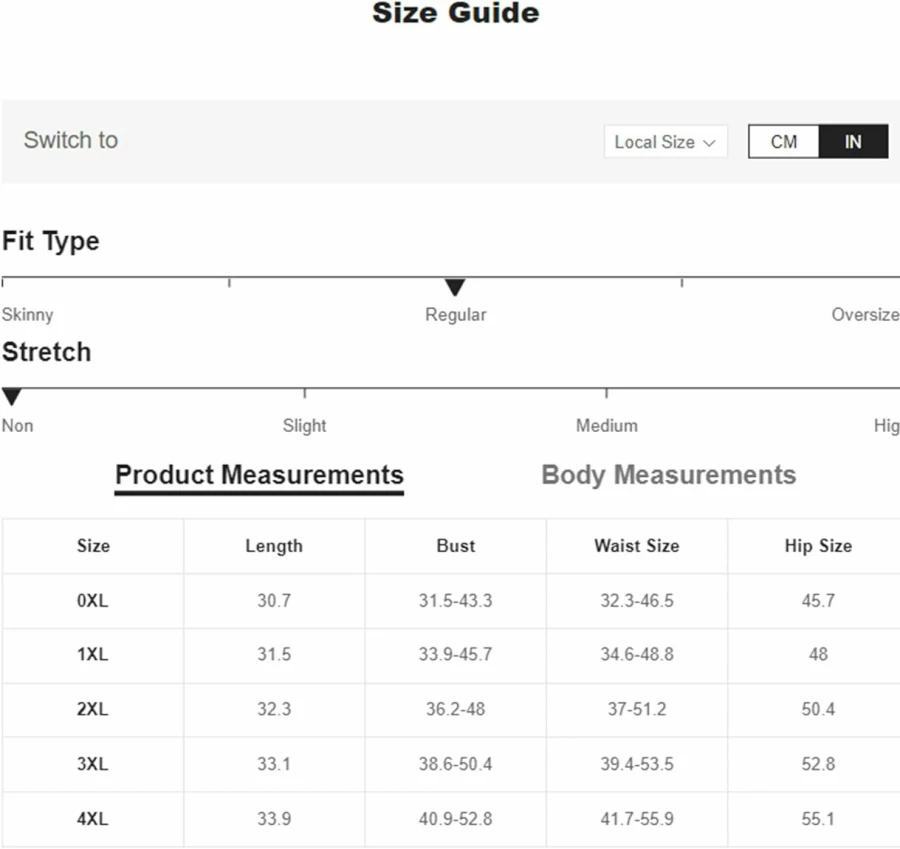Click the Slight stretch label
Viewport: 900px width, 849px height.
coord(304,426)
